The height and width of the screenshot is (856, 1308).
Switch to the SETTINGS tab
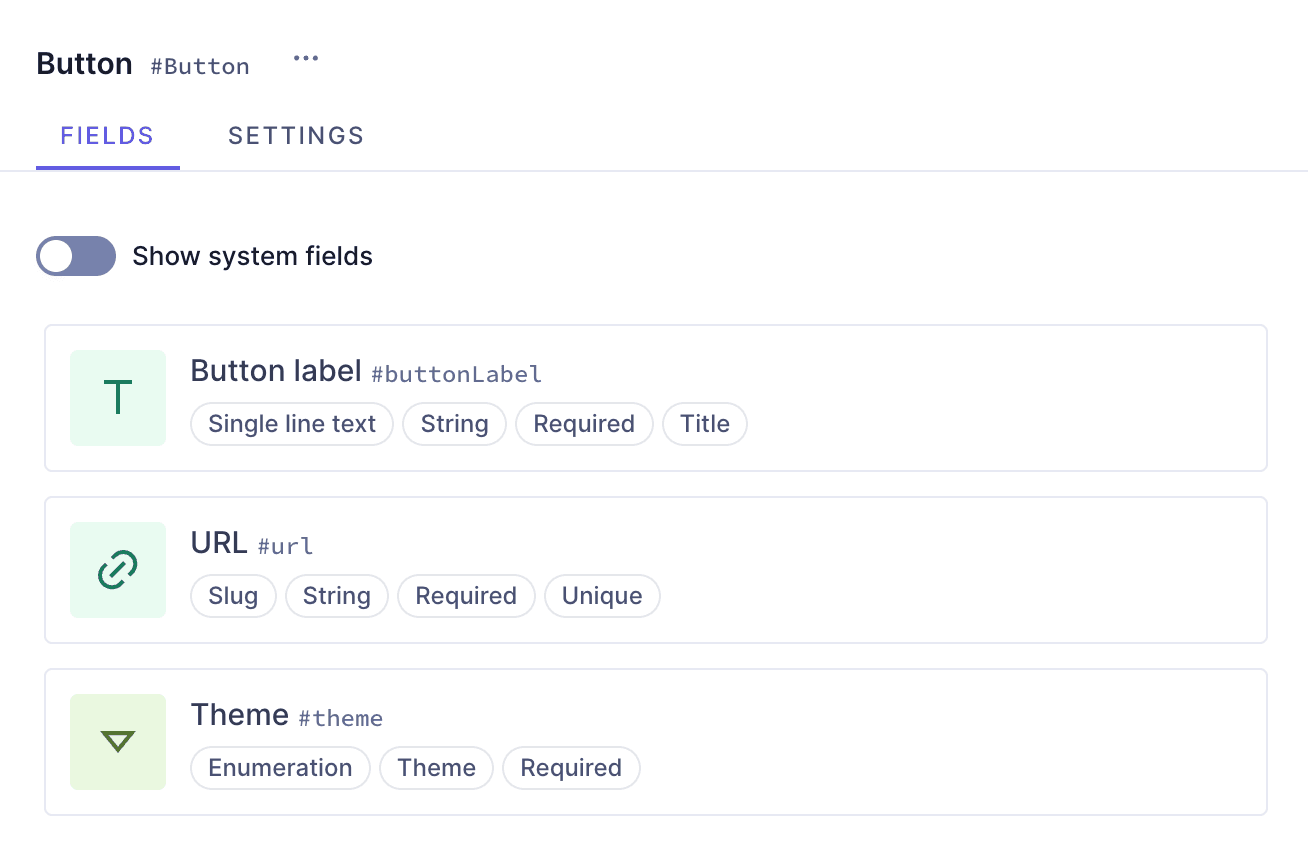pos(295,136)
